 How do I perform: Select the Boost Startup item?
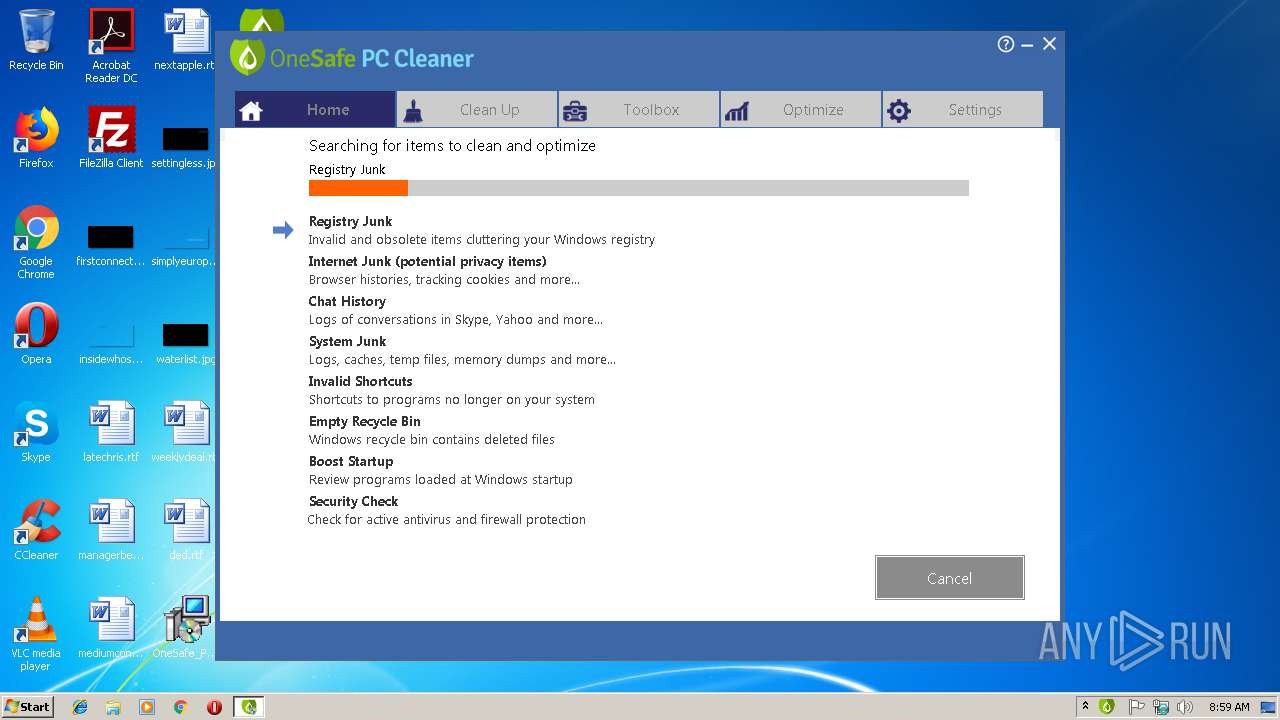coord(351,461)
